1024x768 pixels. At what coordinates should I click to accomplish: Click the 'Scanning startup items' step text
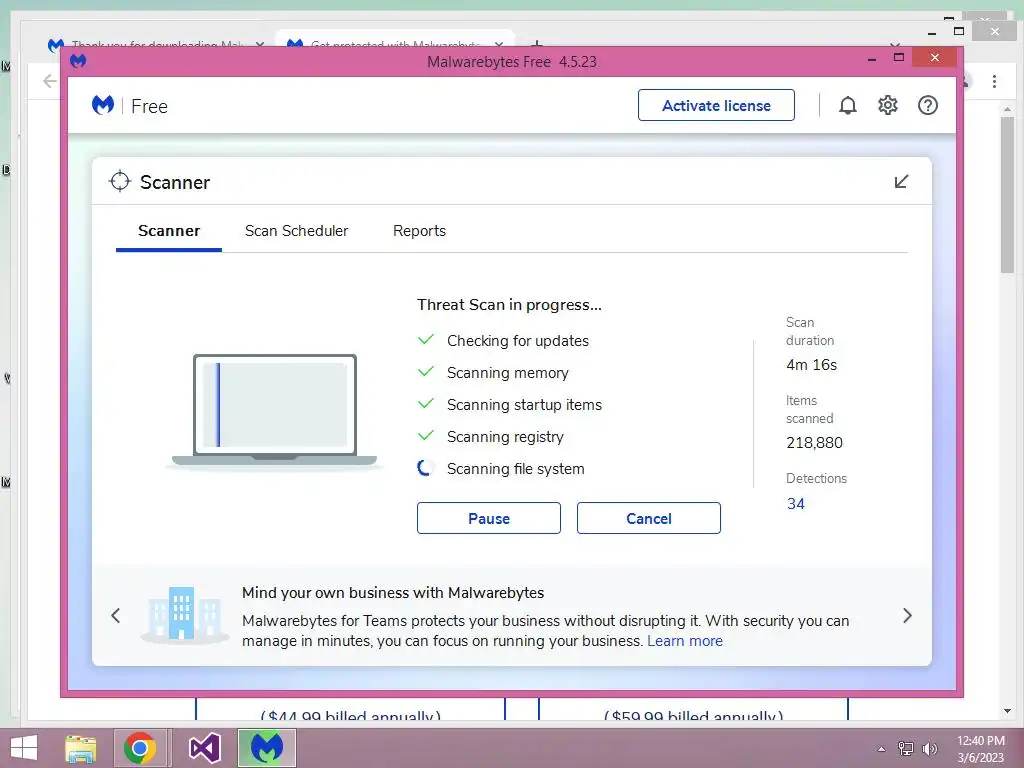click(x=524, y=405)
